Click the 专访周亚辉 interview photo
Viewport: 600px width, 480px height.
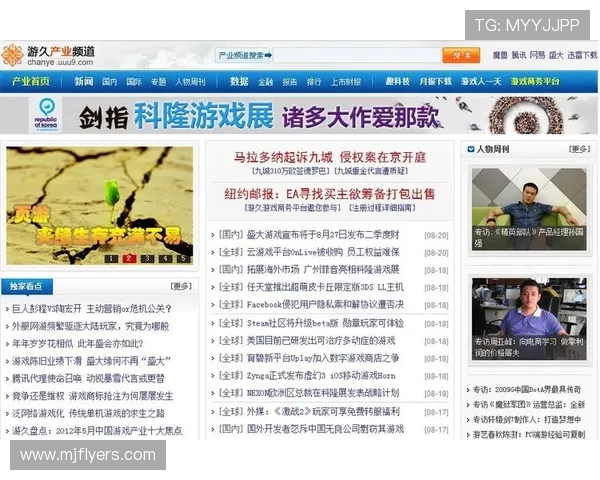coord(529,319)
